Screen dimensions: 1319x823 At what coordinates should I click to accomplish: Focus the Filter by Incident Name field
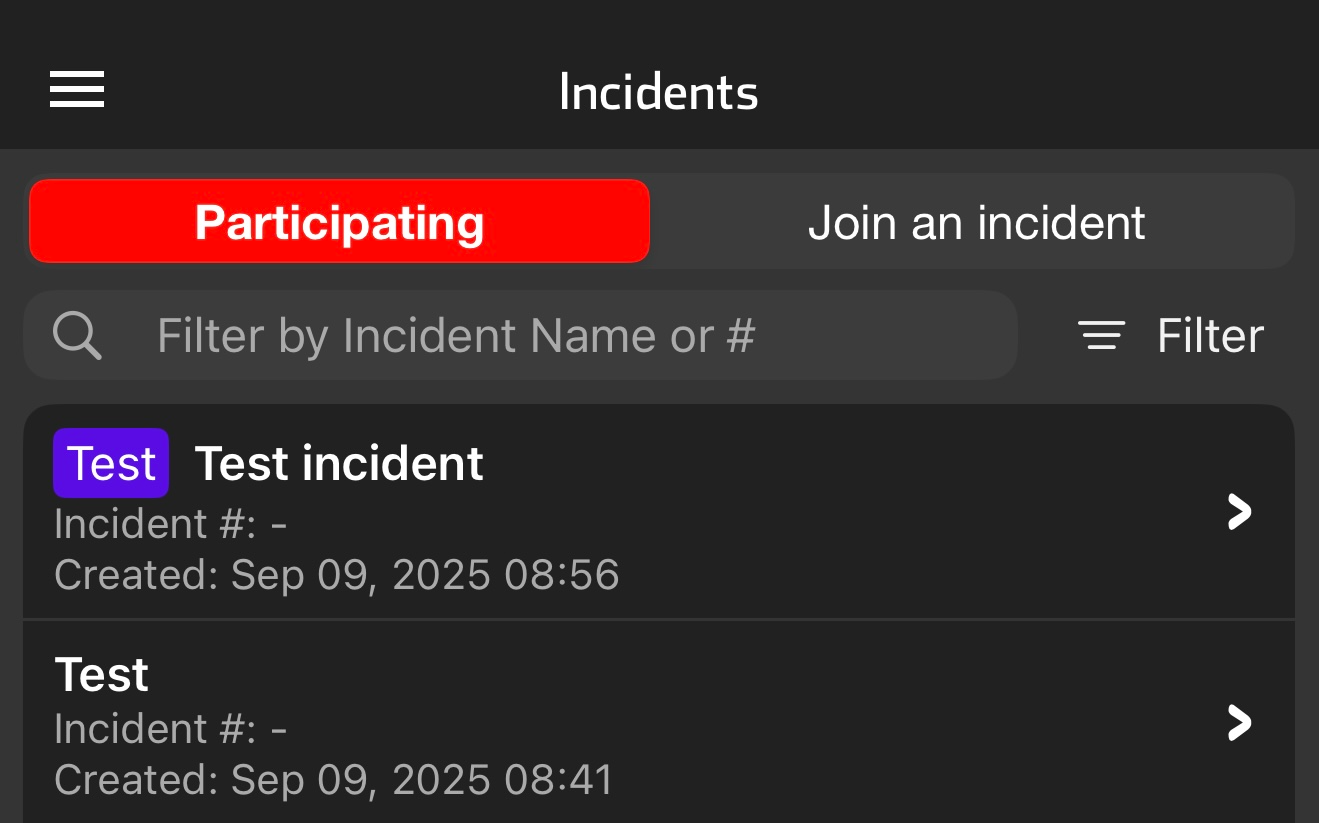pyautogui.click(x=521, y=335)
